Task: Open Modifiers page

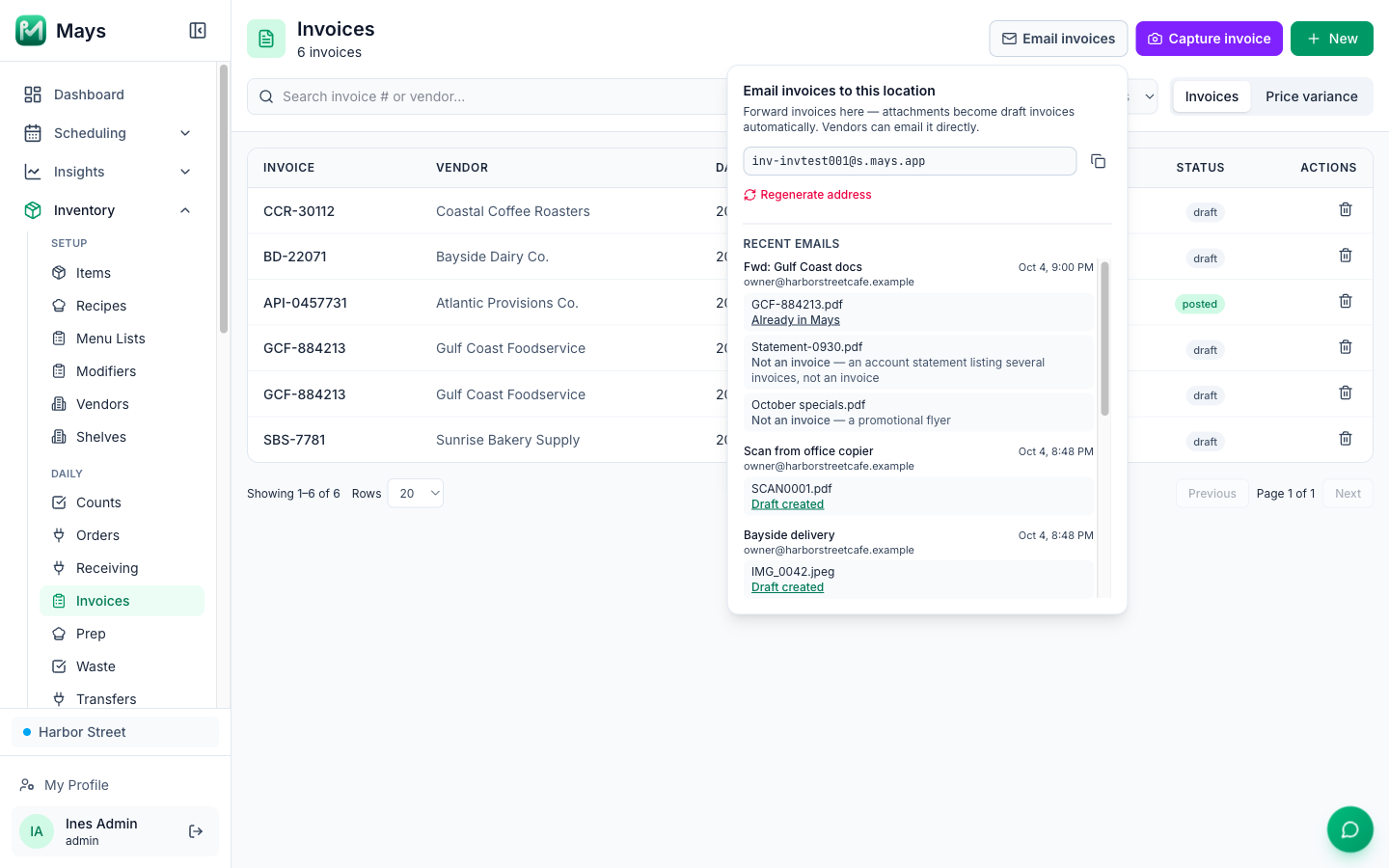Action: pos(122,371)
